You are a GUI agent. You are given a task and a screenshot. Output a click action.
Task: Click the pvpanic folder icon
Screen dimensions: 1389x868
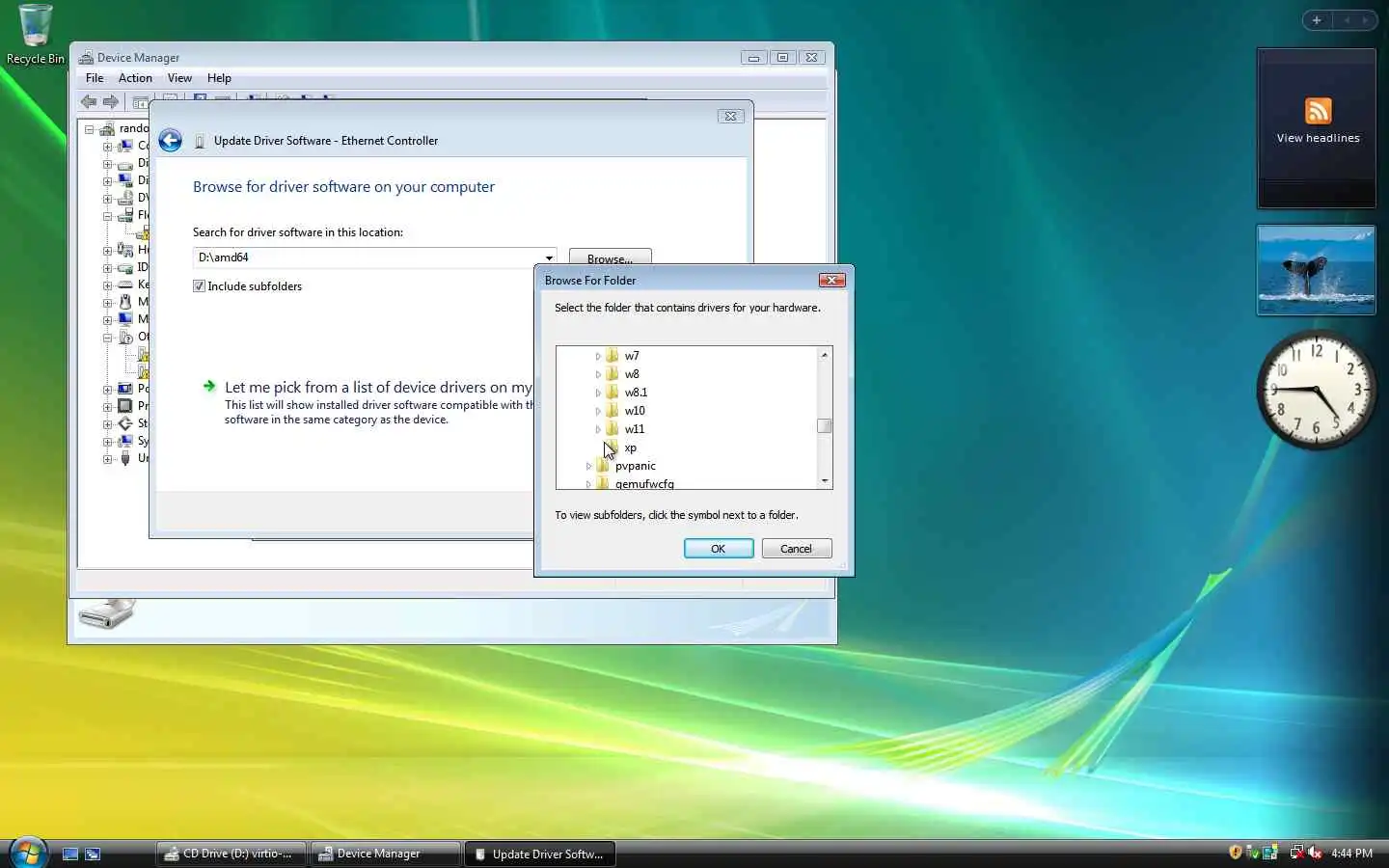pyautogui.click(x=603, y=466)
